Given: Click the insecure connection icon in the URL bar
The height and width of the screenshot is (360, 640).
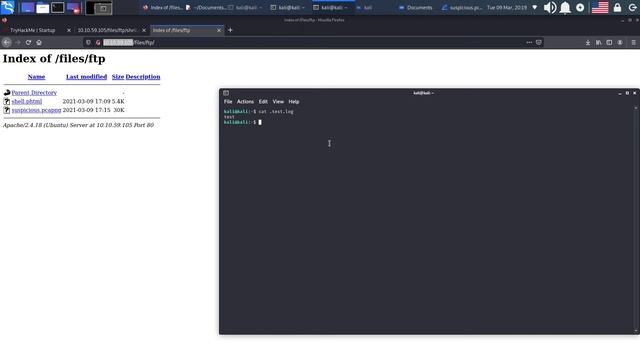Looking at the screenshot, I should [98, 42].
